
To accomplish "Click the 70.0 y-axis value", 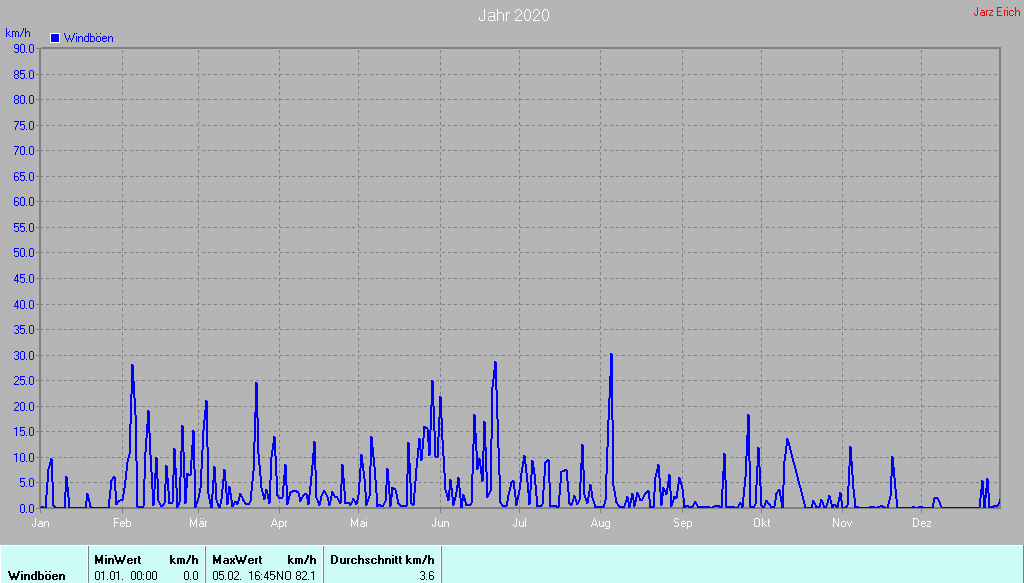I will pyautogui.click(x=24, y=151).
